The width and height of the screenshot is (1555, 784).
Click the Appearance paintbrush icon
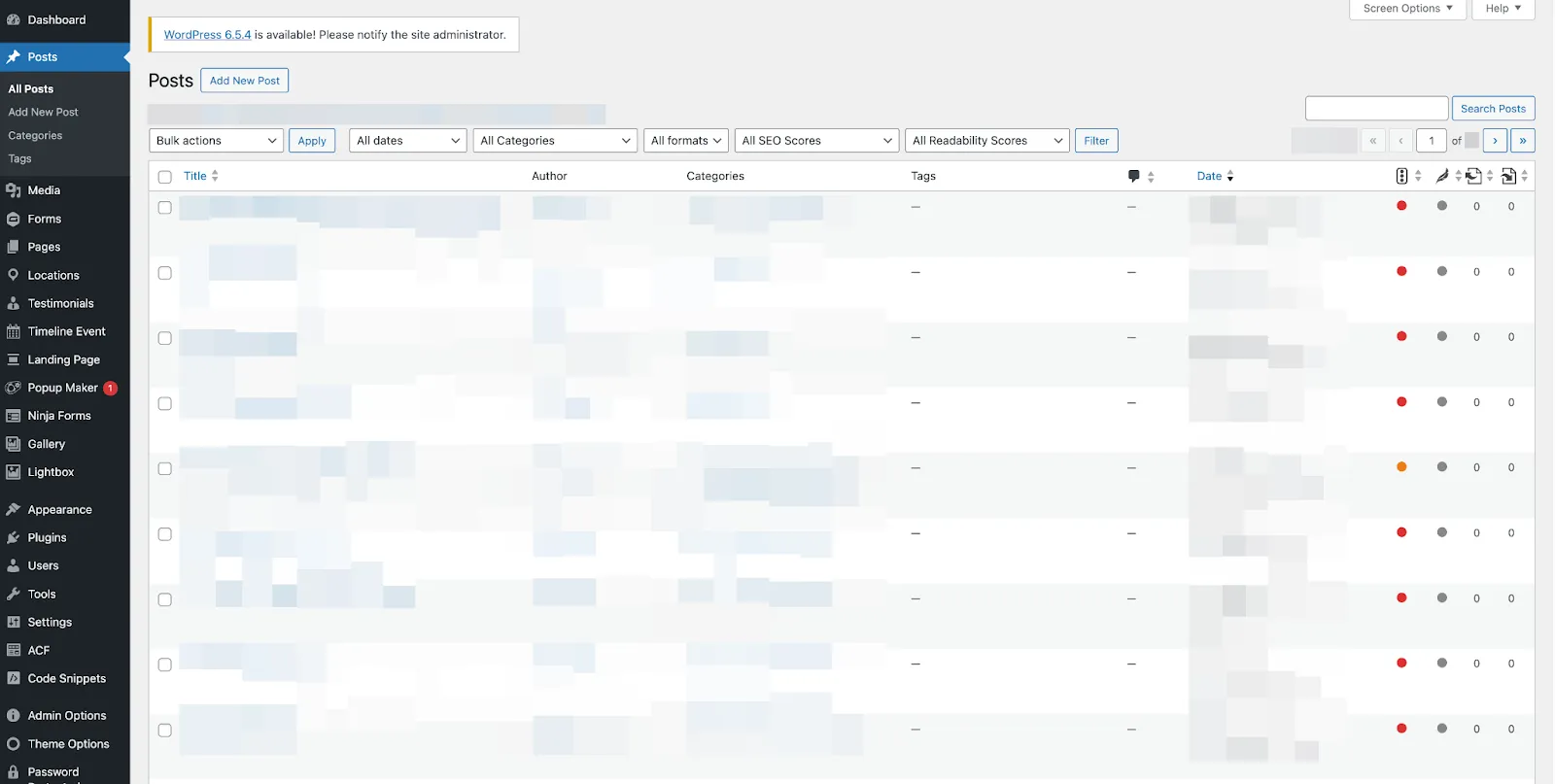tap(14, 509)
